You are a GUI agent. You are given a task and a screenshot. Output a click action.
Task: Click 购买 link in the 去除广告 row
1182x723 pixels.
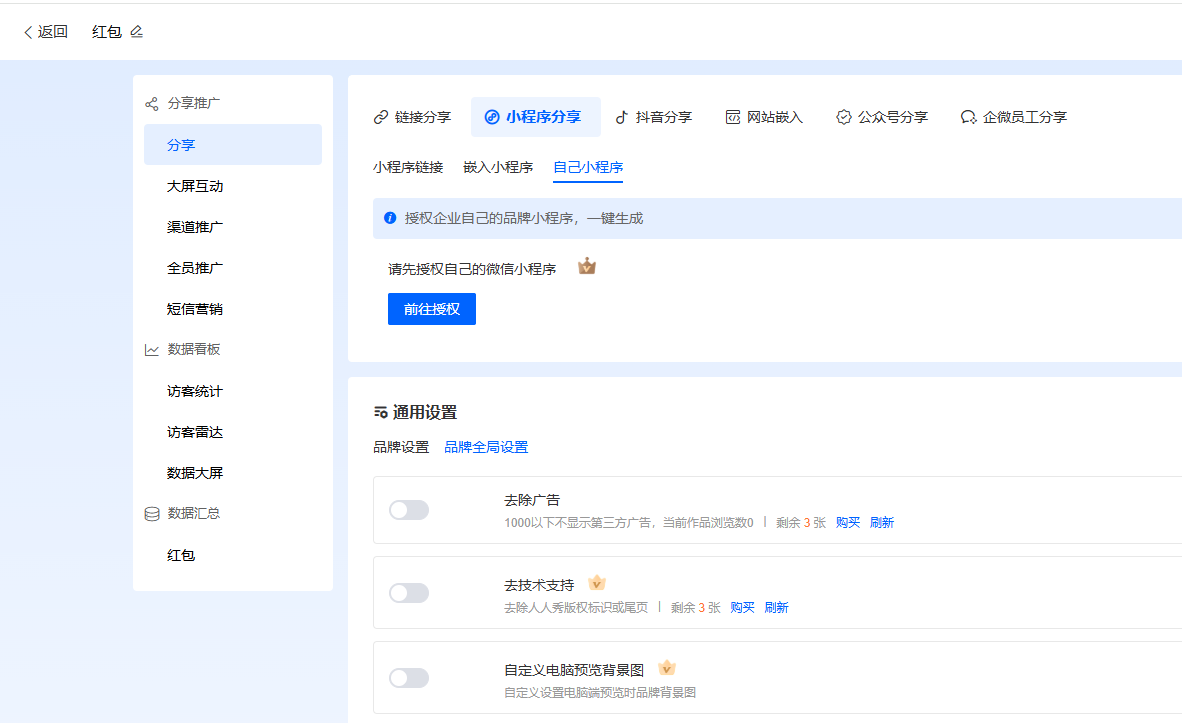[848, 522]
